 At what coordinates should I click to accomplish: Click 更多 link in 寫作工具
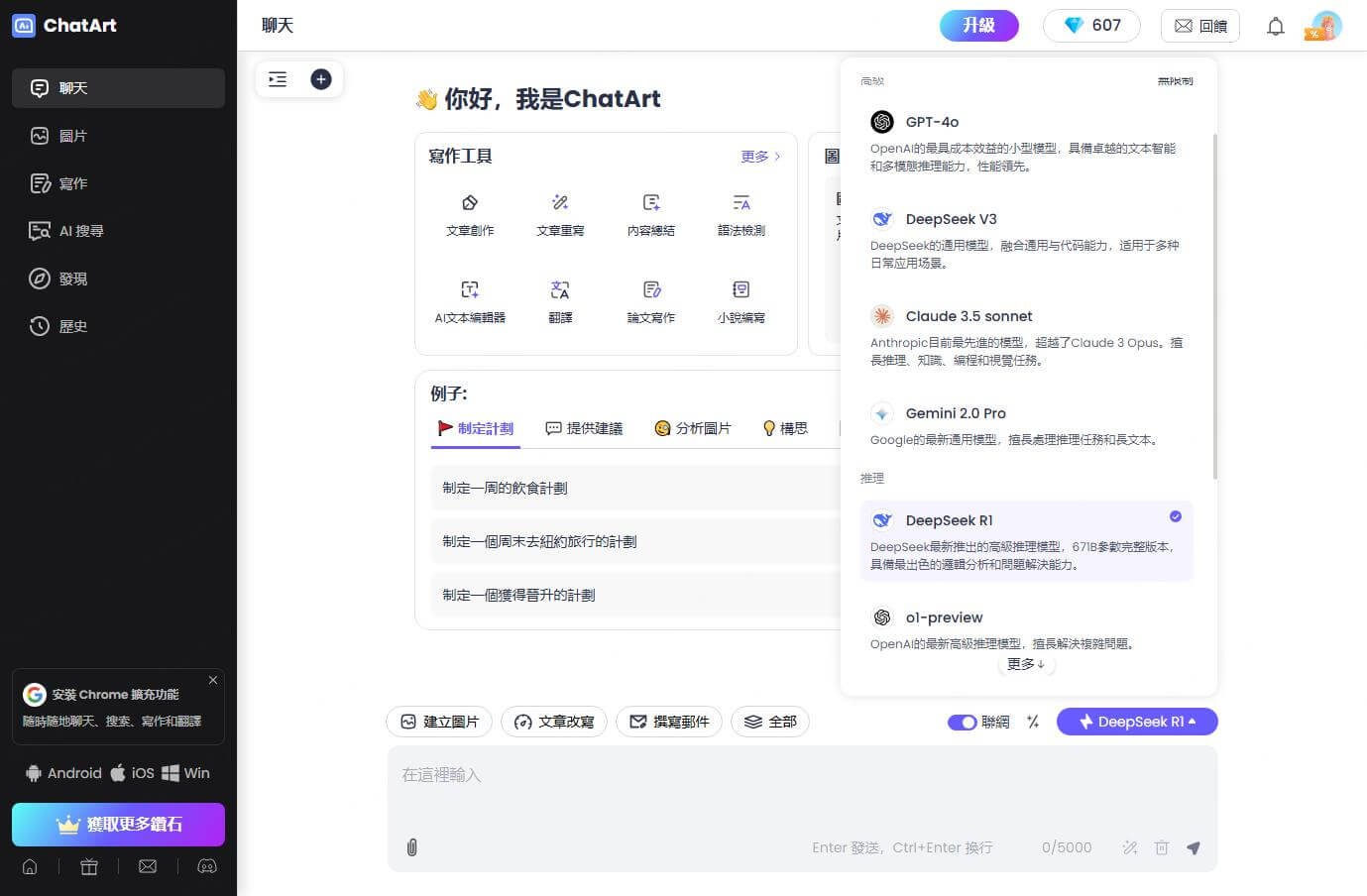(760, 157)
